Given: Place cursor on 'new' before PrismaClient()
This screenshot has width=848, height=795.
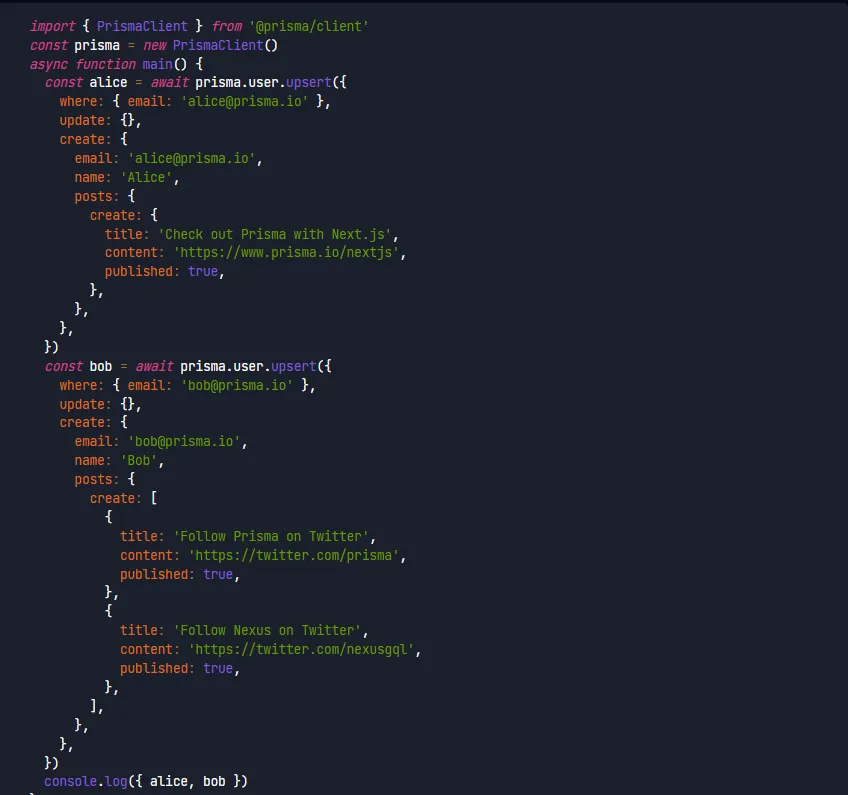Looking at the screenshot, I should (x=154, y=44).
